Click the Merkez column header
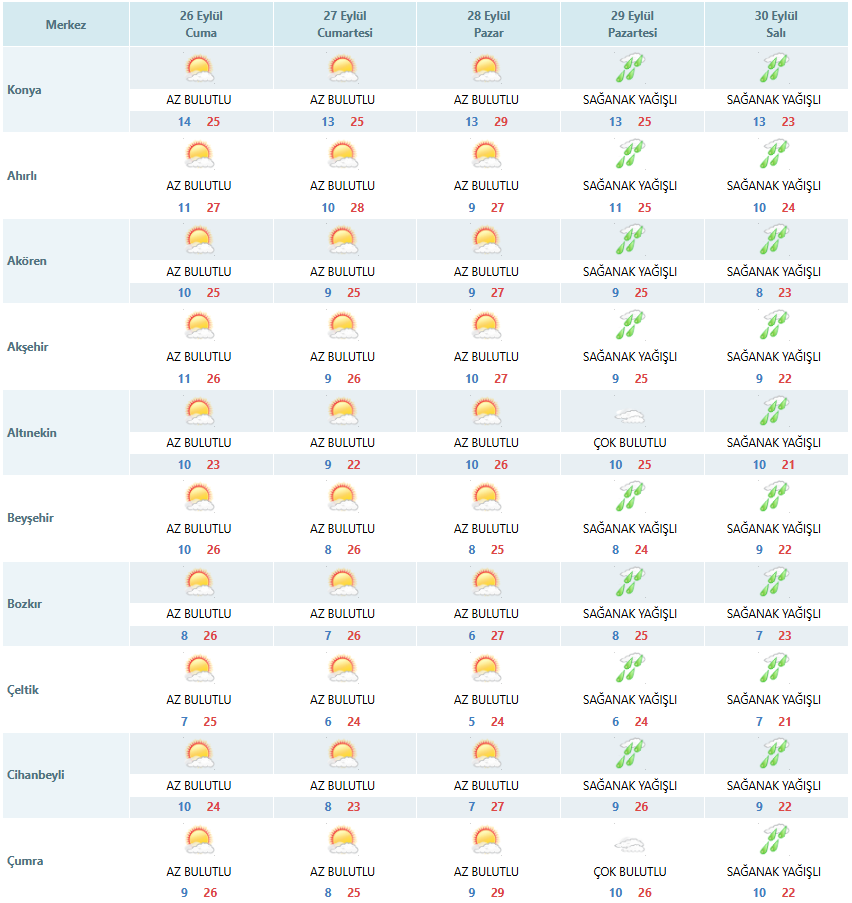Screen dimensions: 852x903 pyautogui.click(x=66, y=24)
